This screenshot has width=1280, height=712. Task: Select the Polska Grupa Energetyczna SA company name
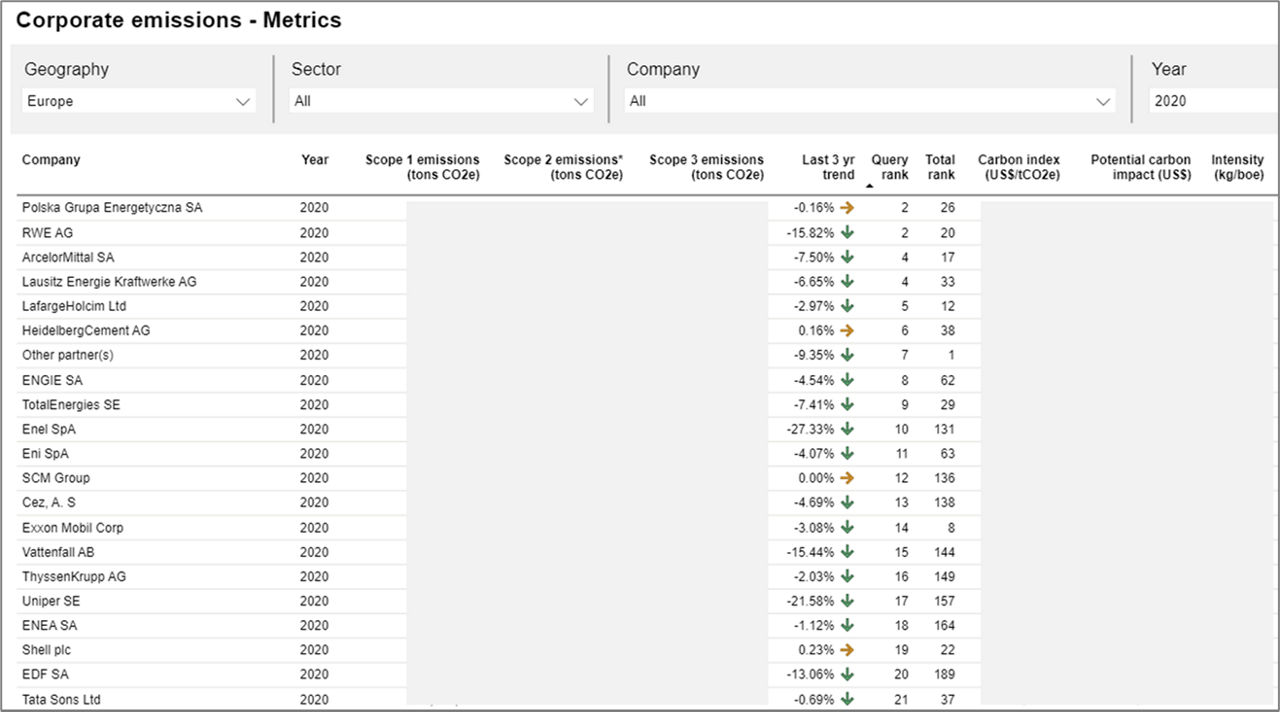pyautogui.click(x=112, y=208)
